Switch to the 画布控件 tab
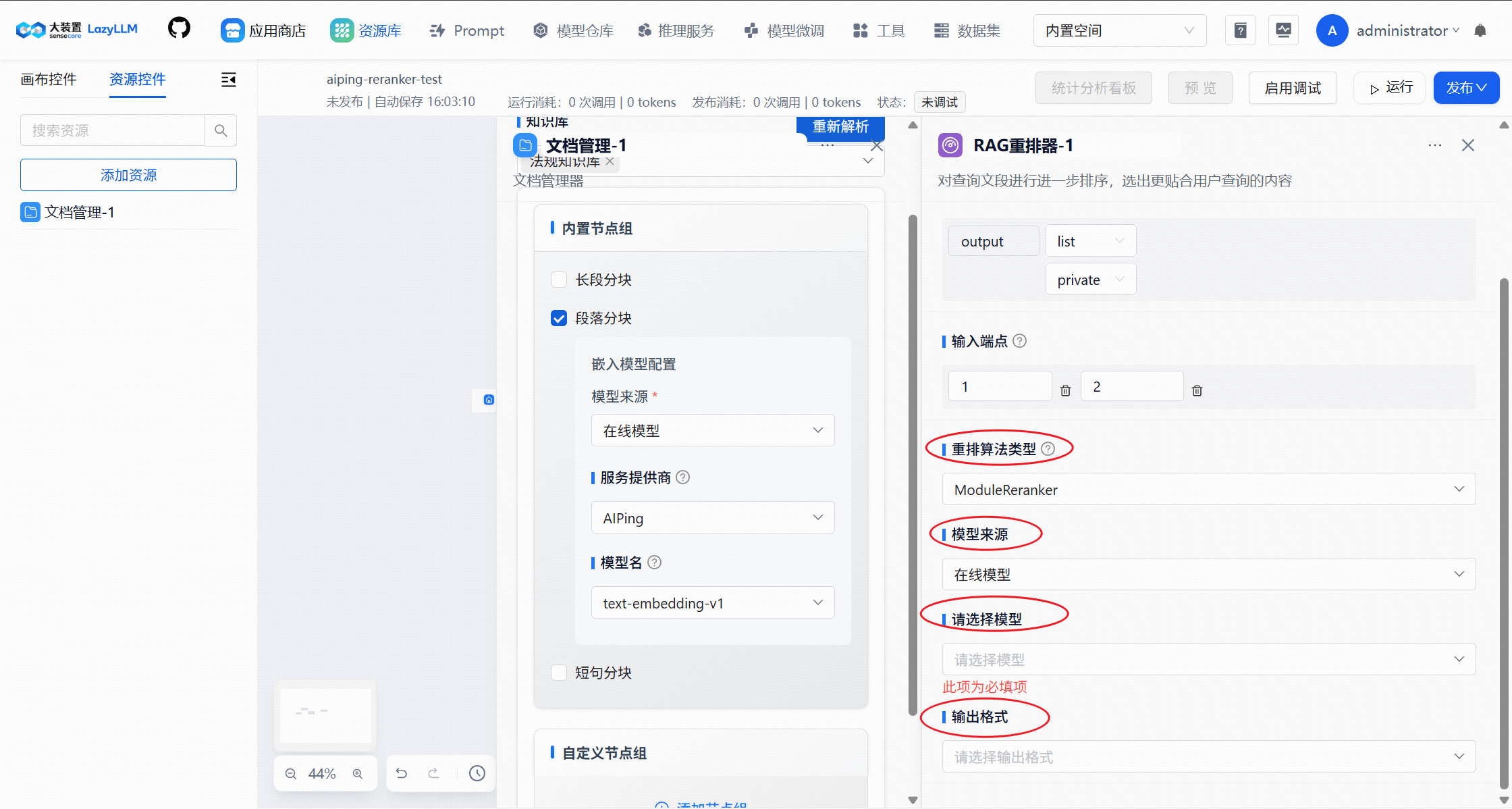1512x809 pixels. (48, 79)
